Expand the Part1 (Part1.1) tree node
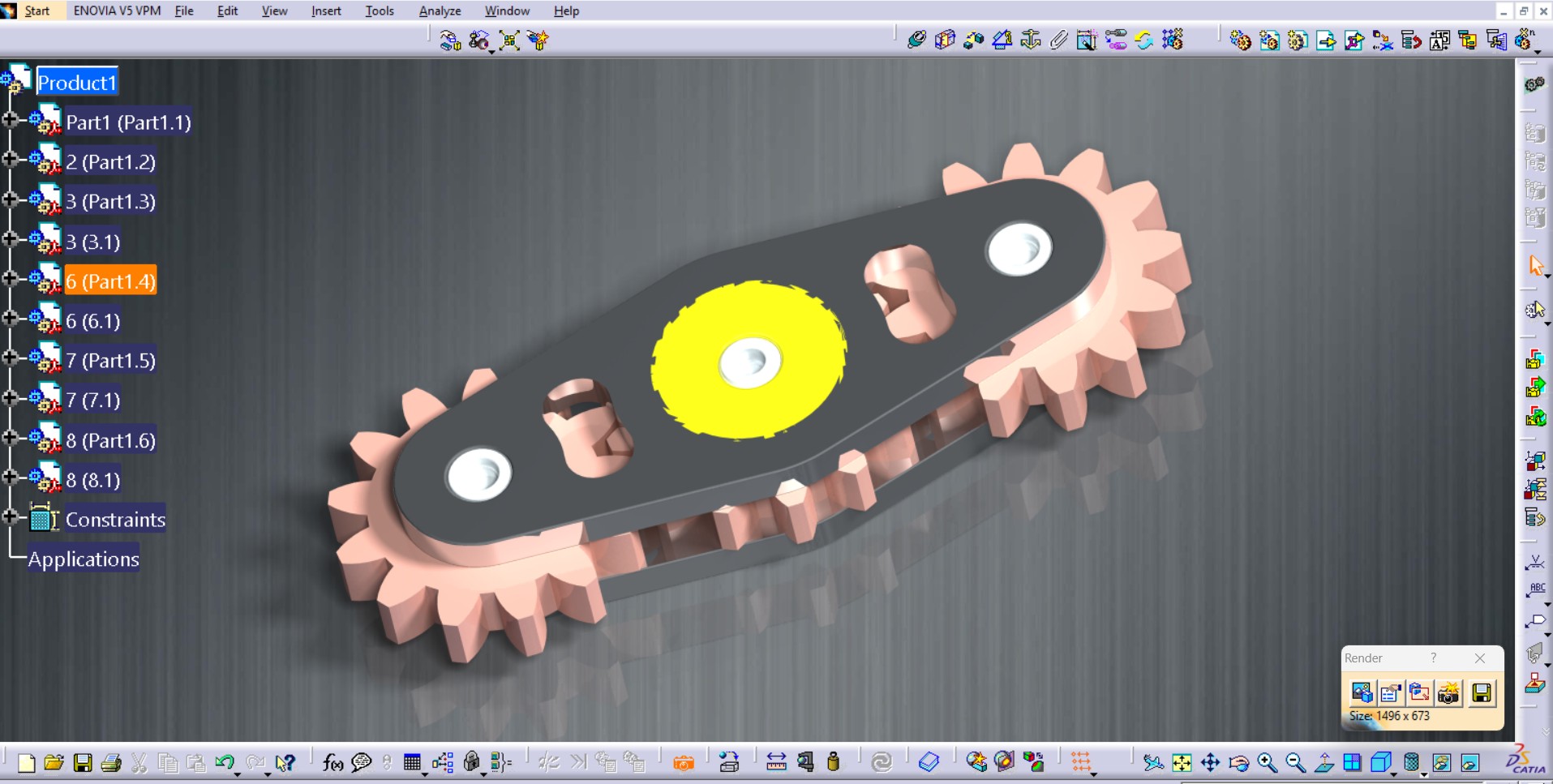Screen dimensions: 1553x784 tap(10, 120)
